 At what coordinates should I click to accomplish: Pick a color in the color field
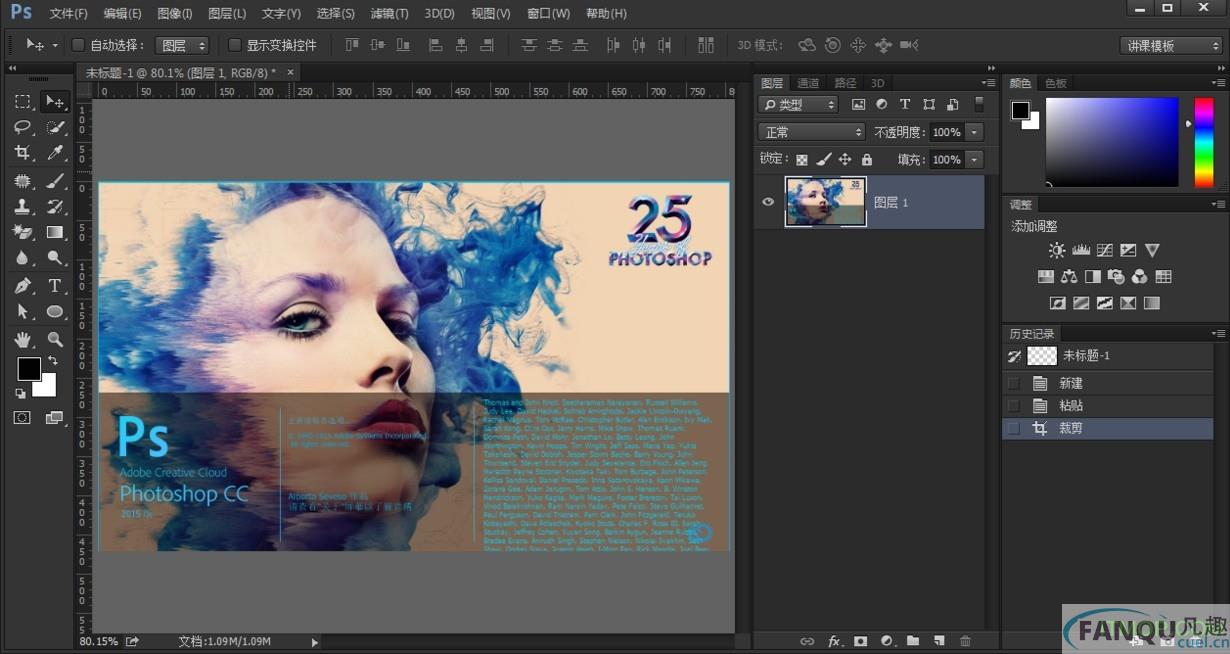1112,142
